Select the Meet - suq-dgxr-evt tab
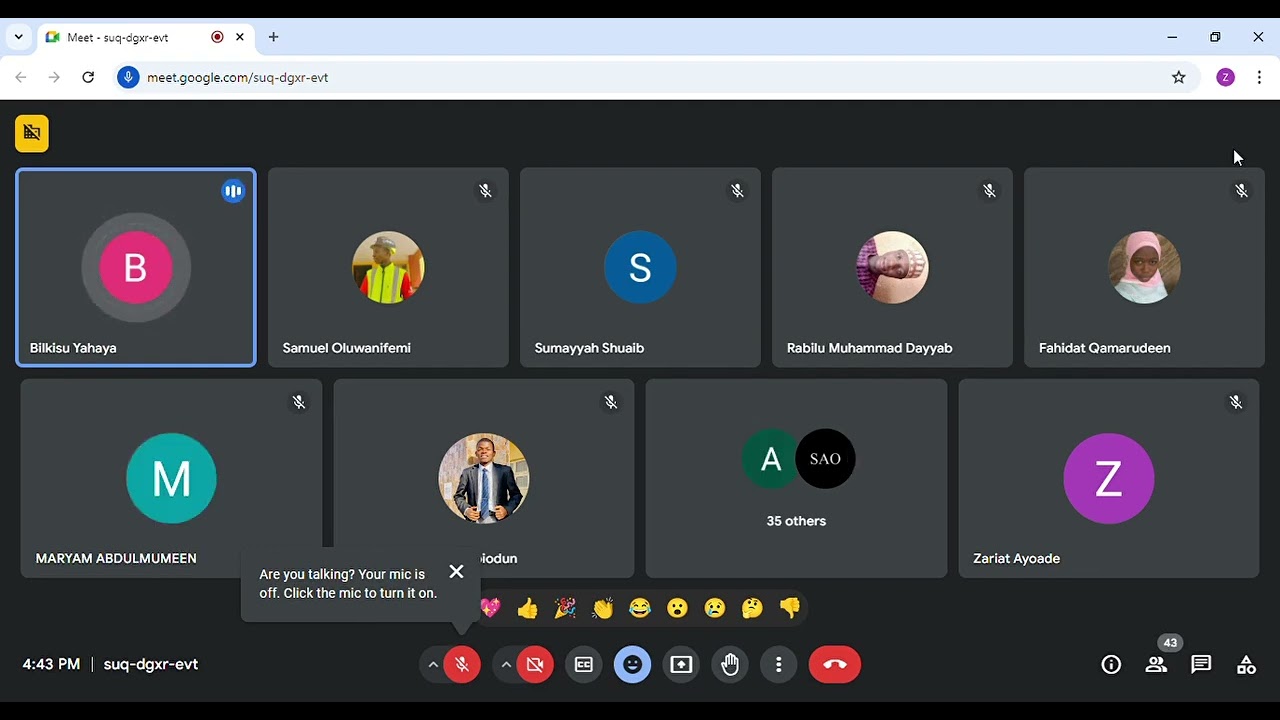 click(146, 37)
